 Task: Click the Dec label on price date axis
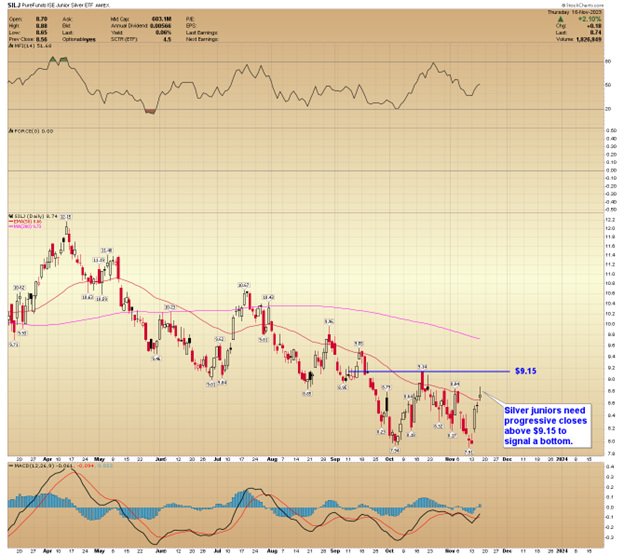coord(507,459)
